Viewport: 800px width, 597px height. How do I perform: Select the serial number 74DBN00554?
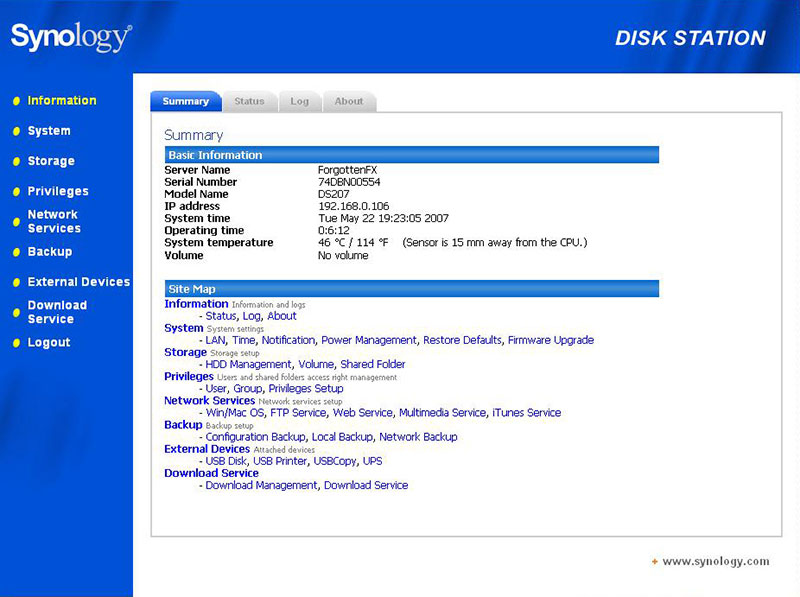(349, 182)
